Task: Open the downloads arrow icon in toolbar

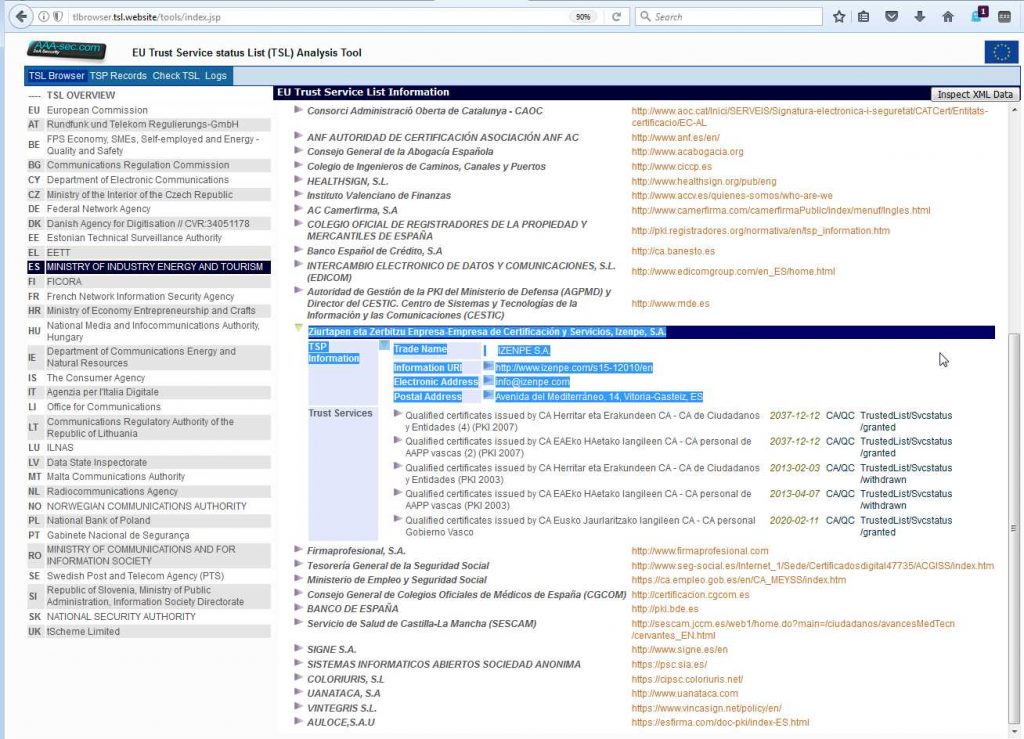Action: click(x=919, y=16)
